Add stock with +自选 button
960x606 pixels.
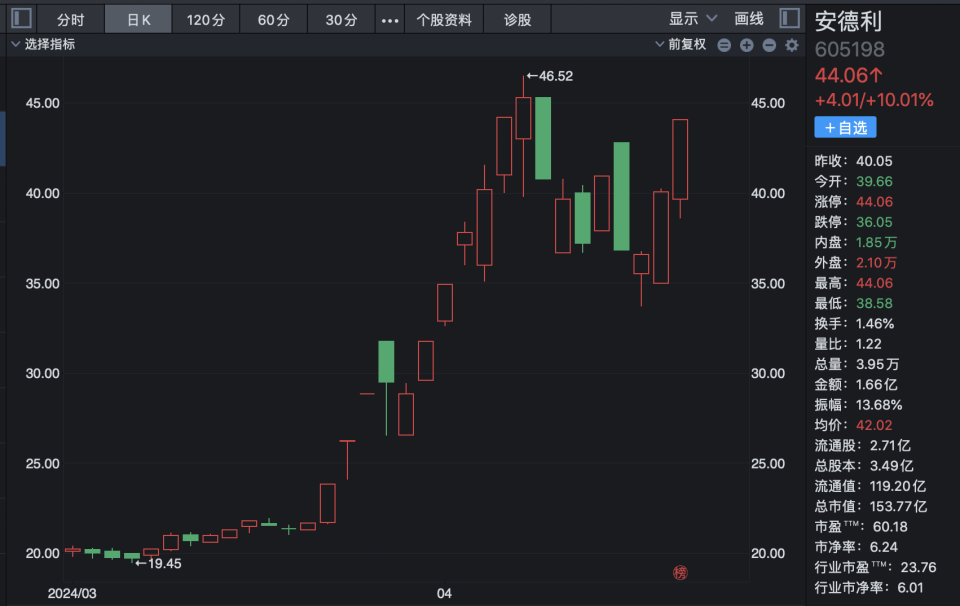(x=845, y=127)
